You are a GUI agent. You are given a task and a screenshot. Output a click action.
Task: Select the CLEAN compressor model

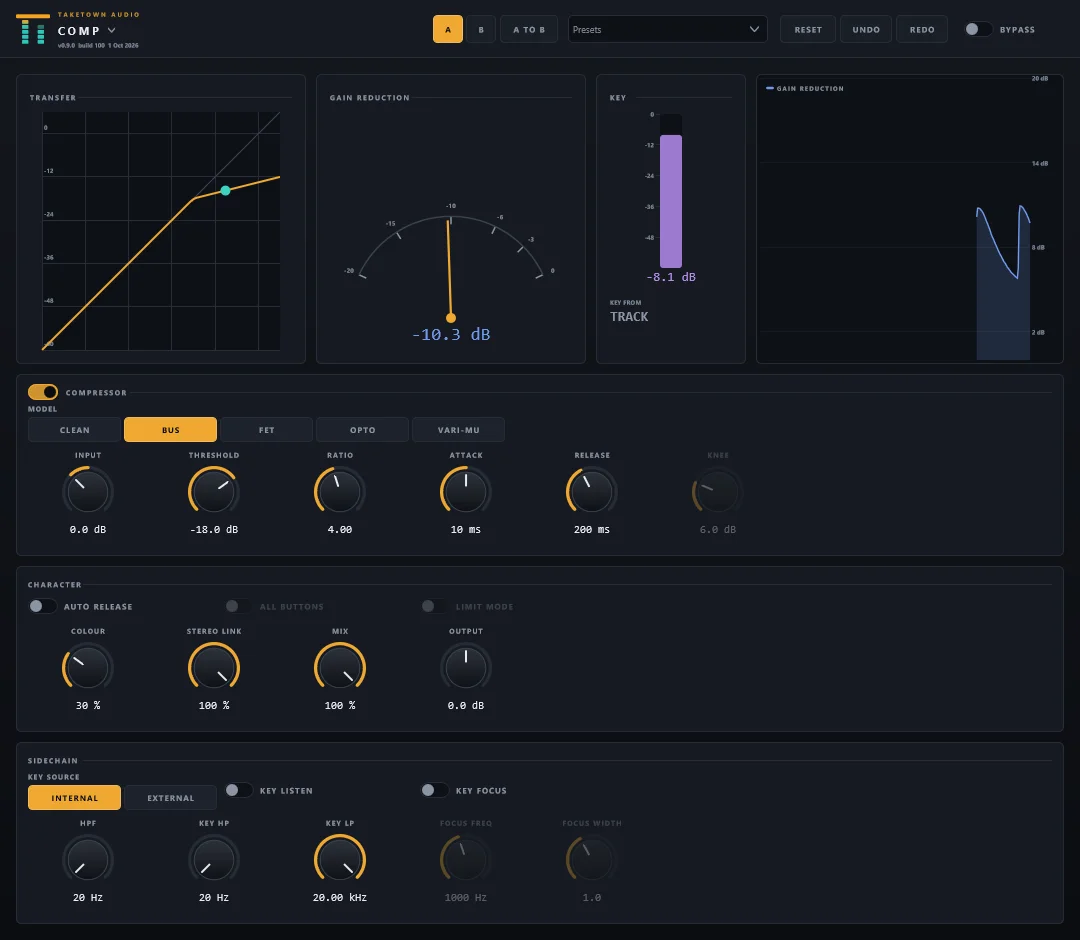(74, 430)
